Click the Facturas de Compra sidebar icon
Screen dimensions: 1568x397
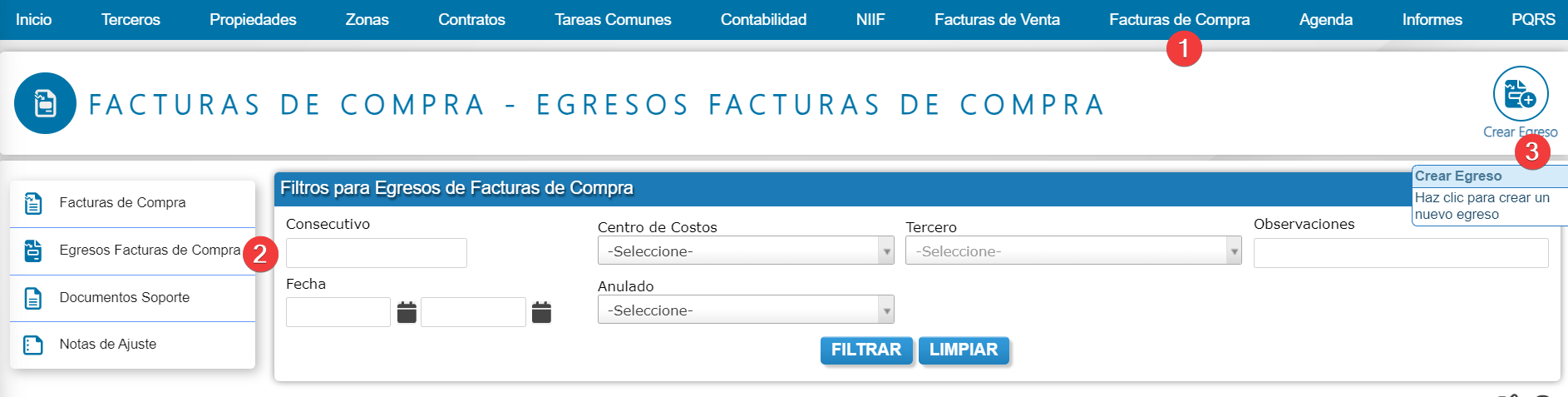33,203
